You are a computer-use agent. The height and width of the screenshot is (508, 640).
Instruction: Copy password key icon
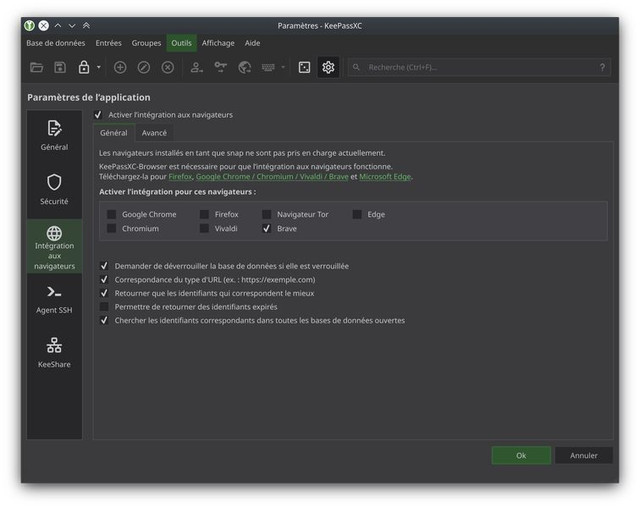(220, 67)
